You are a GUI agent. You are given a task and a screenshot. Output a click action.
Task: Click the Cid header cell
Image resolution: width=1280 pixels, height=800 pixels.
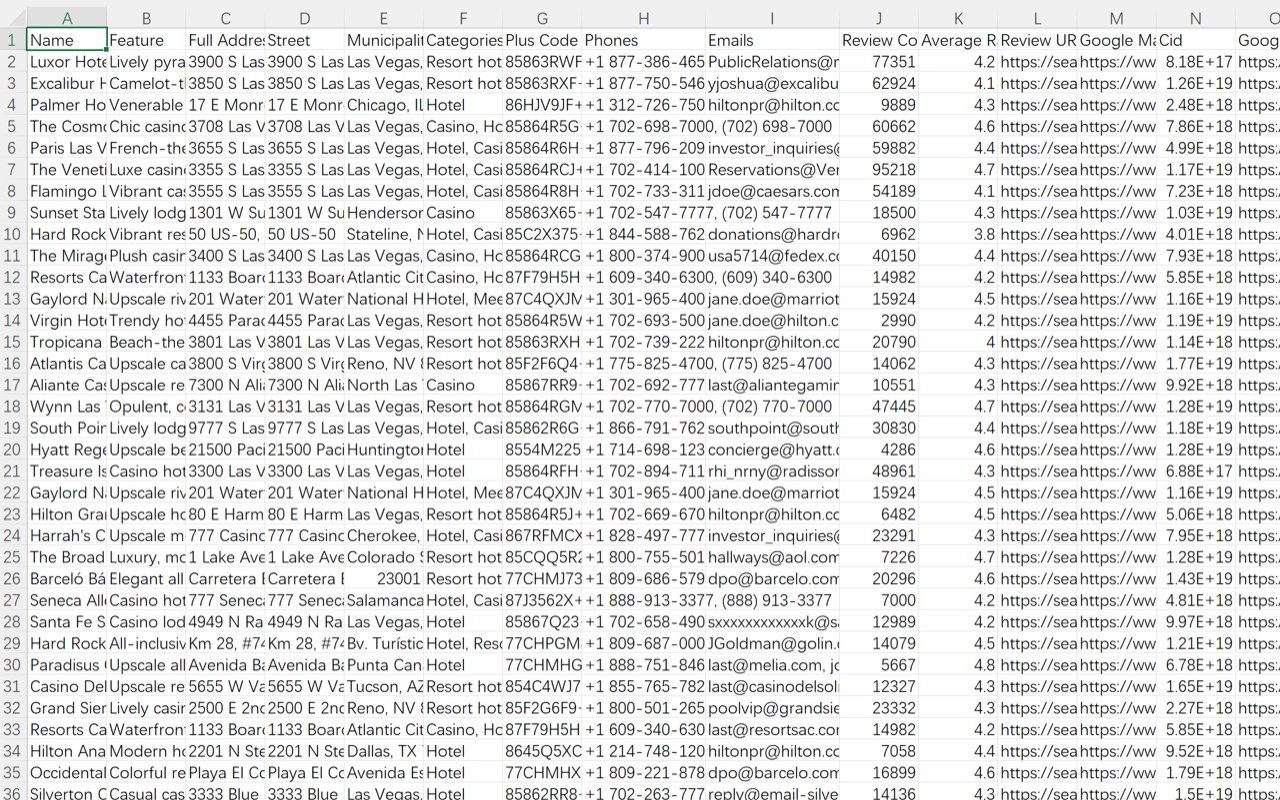(1196, 40)
